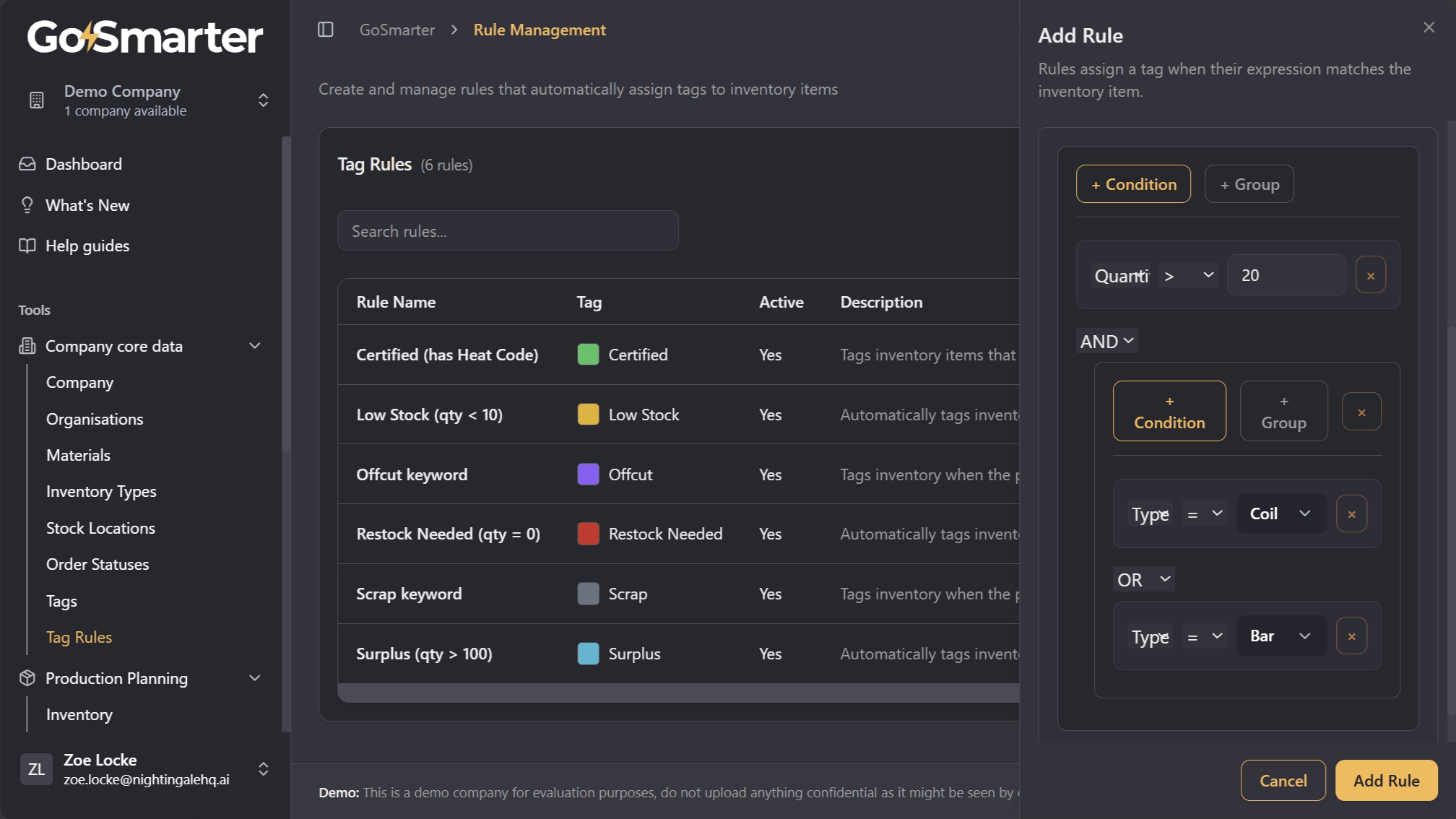Toggle the sidebar panel icon
The width and height of the screenshot is (1456, 819).
326,30
